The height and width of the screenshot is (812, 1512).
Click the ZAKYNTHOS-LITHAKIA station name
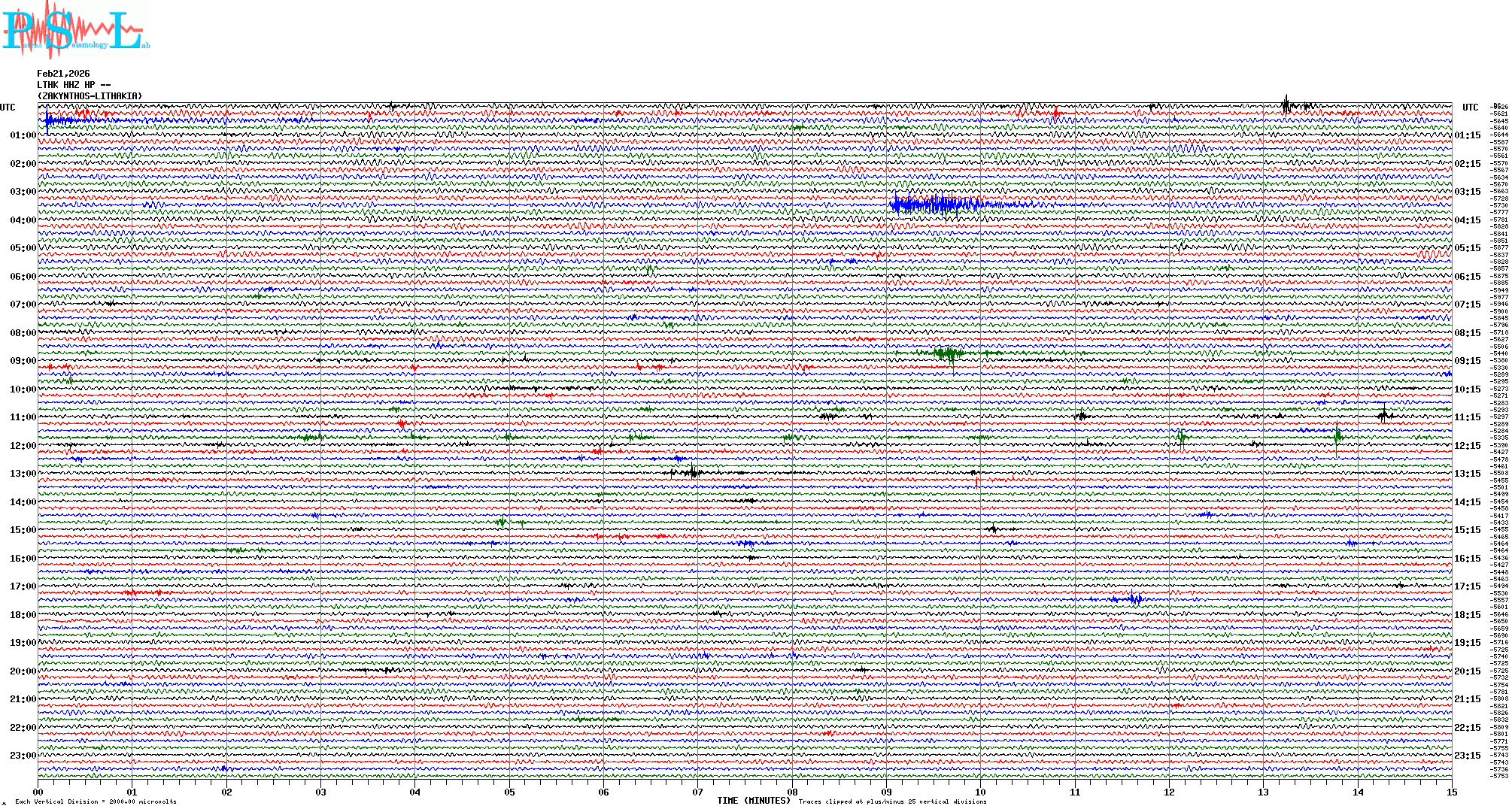(x=90, y=96)
